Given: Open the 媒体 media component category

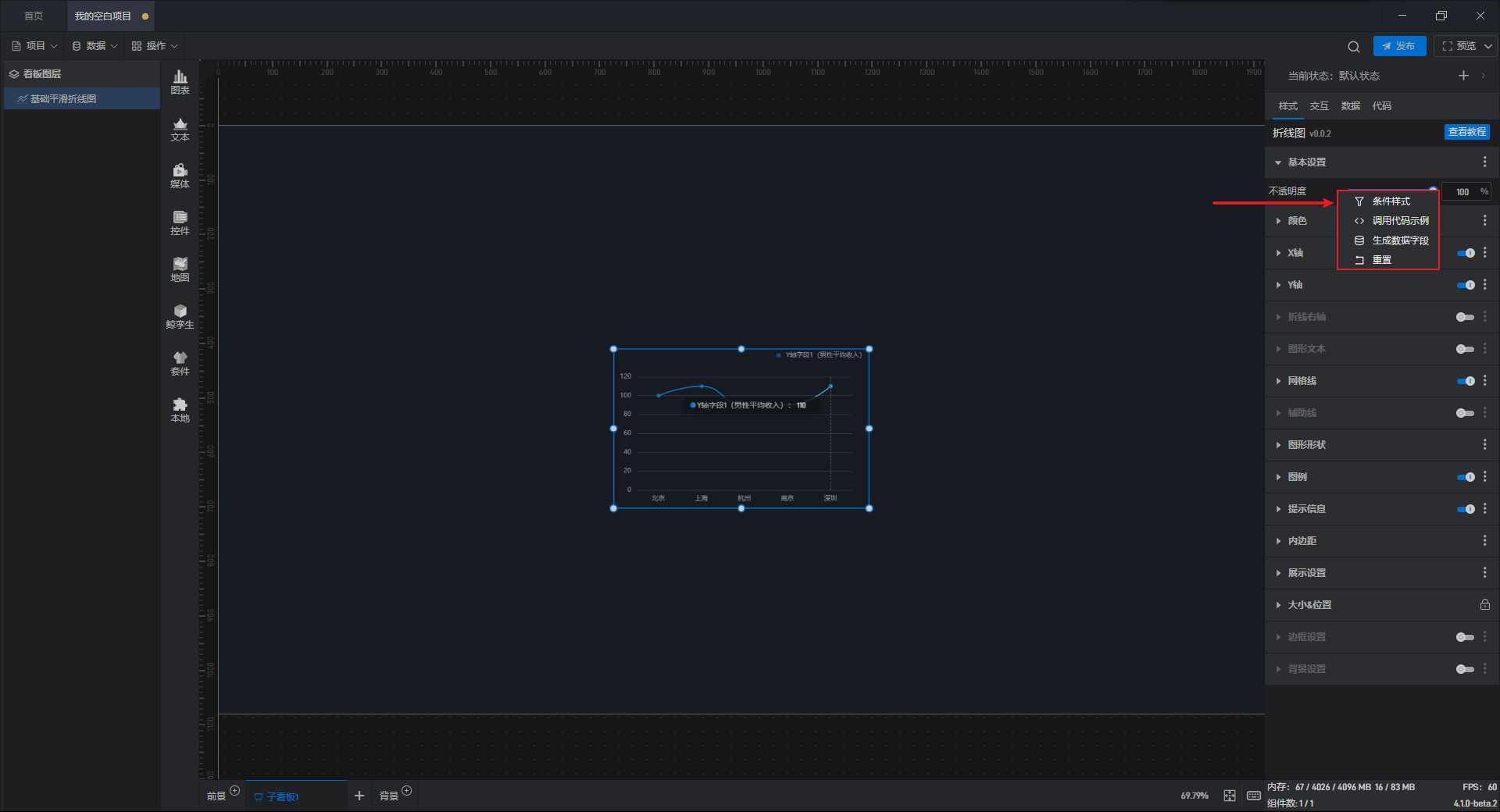Looking at the screenshot, I should tap(180, 176).
